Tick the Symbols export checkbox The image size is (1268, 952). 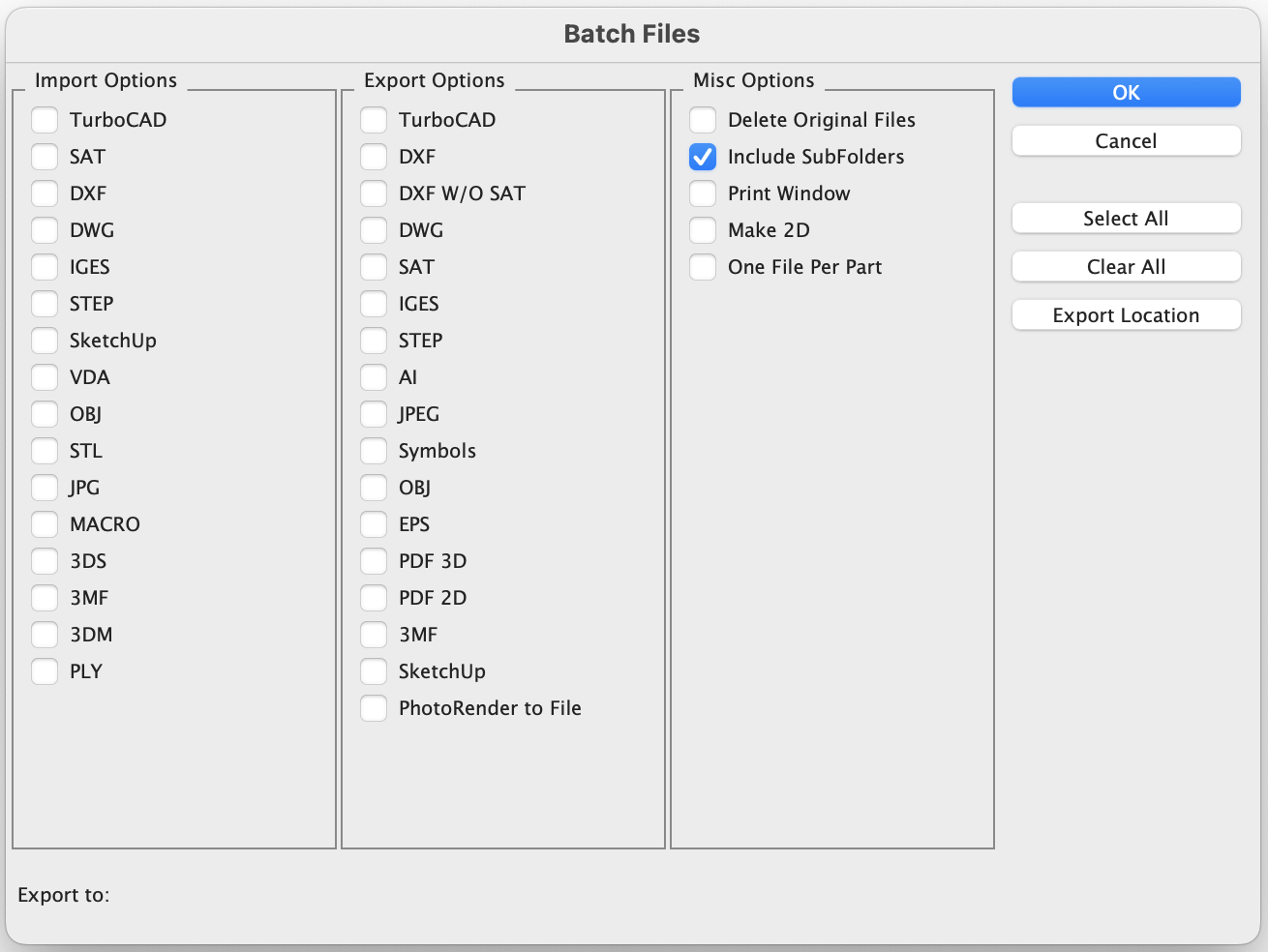click(x=374, y=451)
